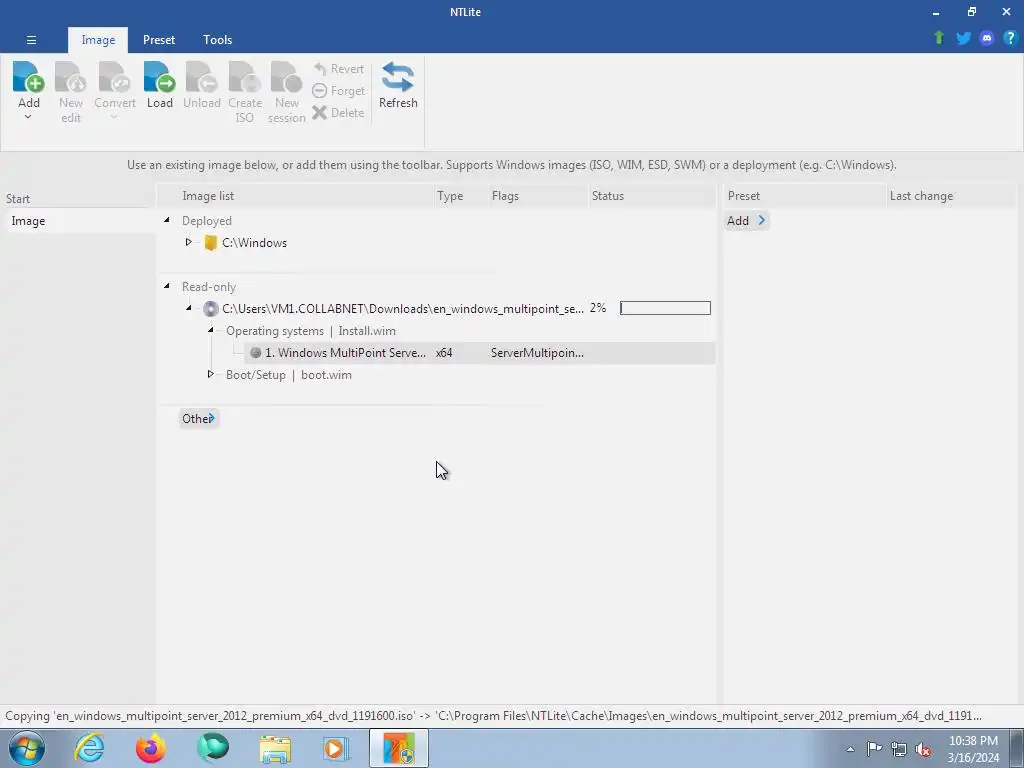Open the Twitter link icon

pos(963,38)
